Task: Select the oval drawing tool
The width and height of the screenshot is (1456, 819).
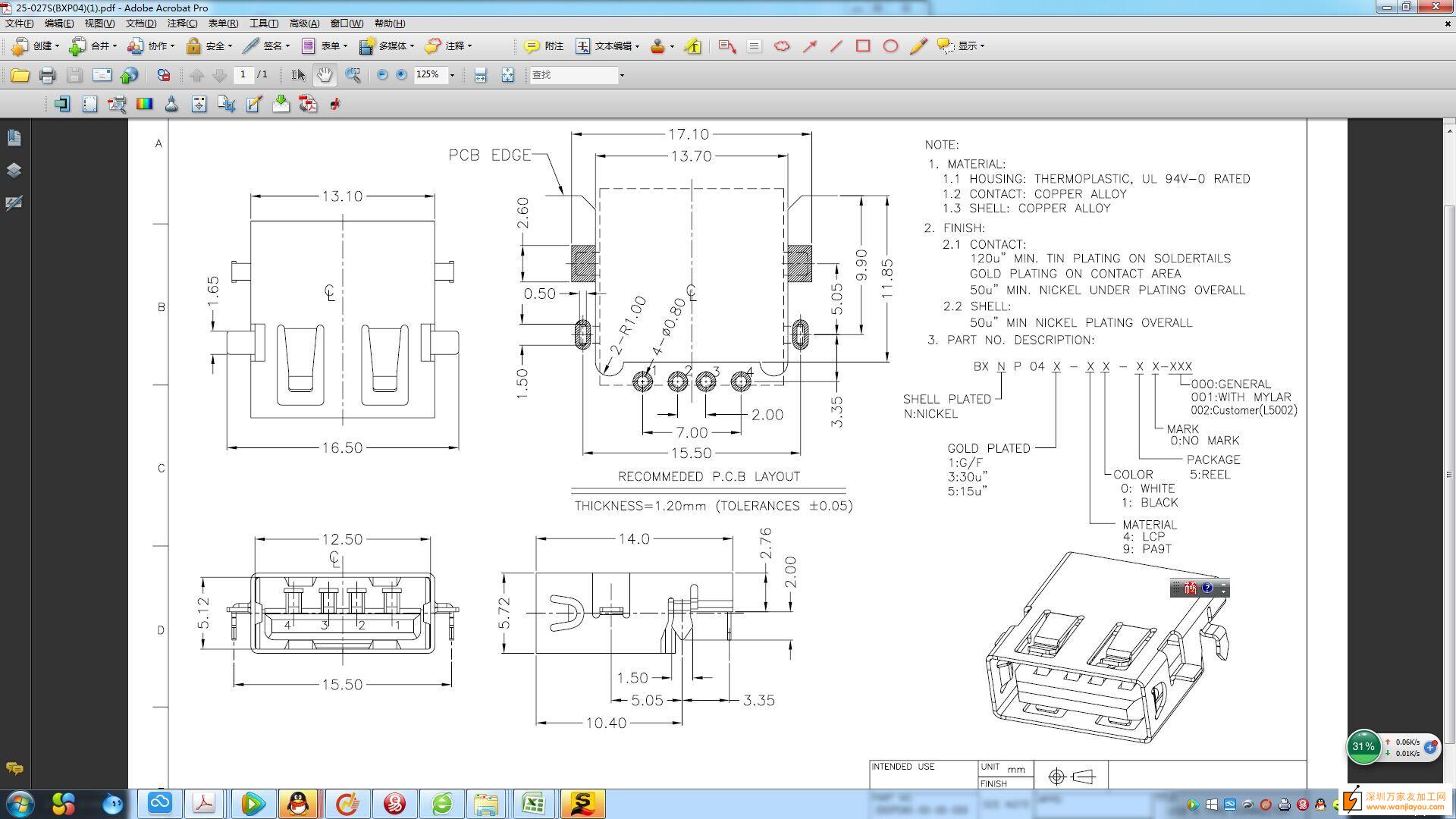Action: click(x=890, y=46)
